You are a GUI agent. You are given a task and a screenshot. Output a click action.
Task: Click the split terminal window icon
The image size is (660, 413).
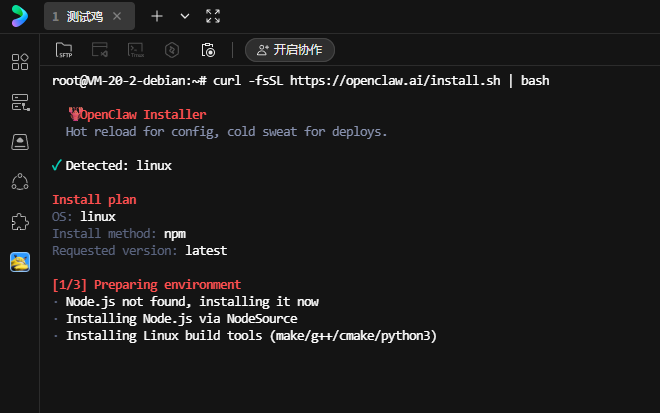tap(100, 50)
